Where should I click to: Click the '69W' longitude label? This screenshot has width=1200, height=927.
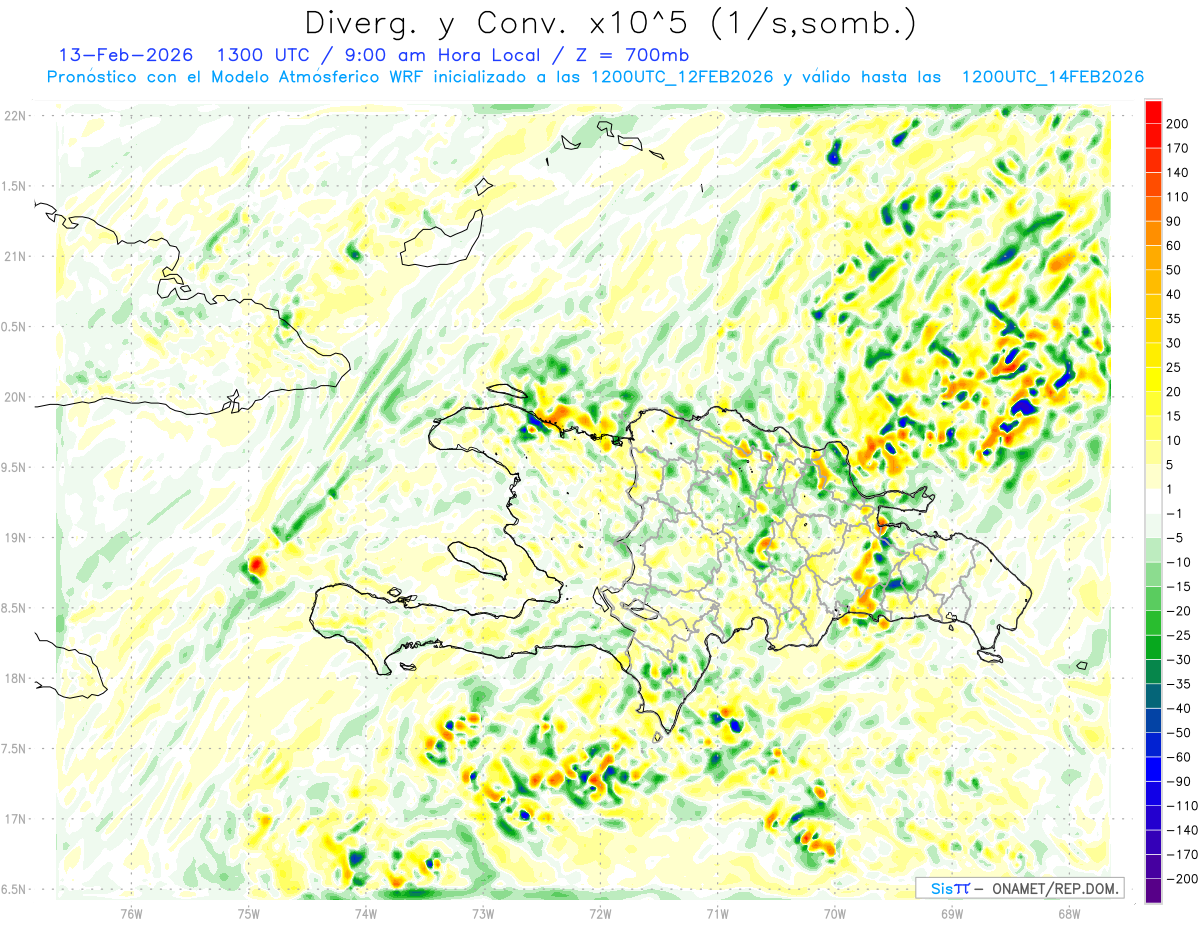coord(952,913)
